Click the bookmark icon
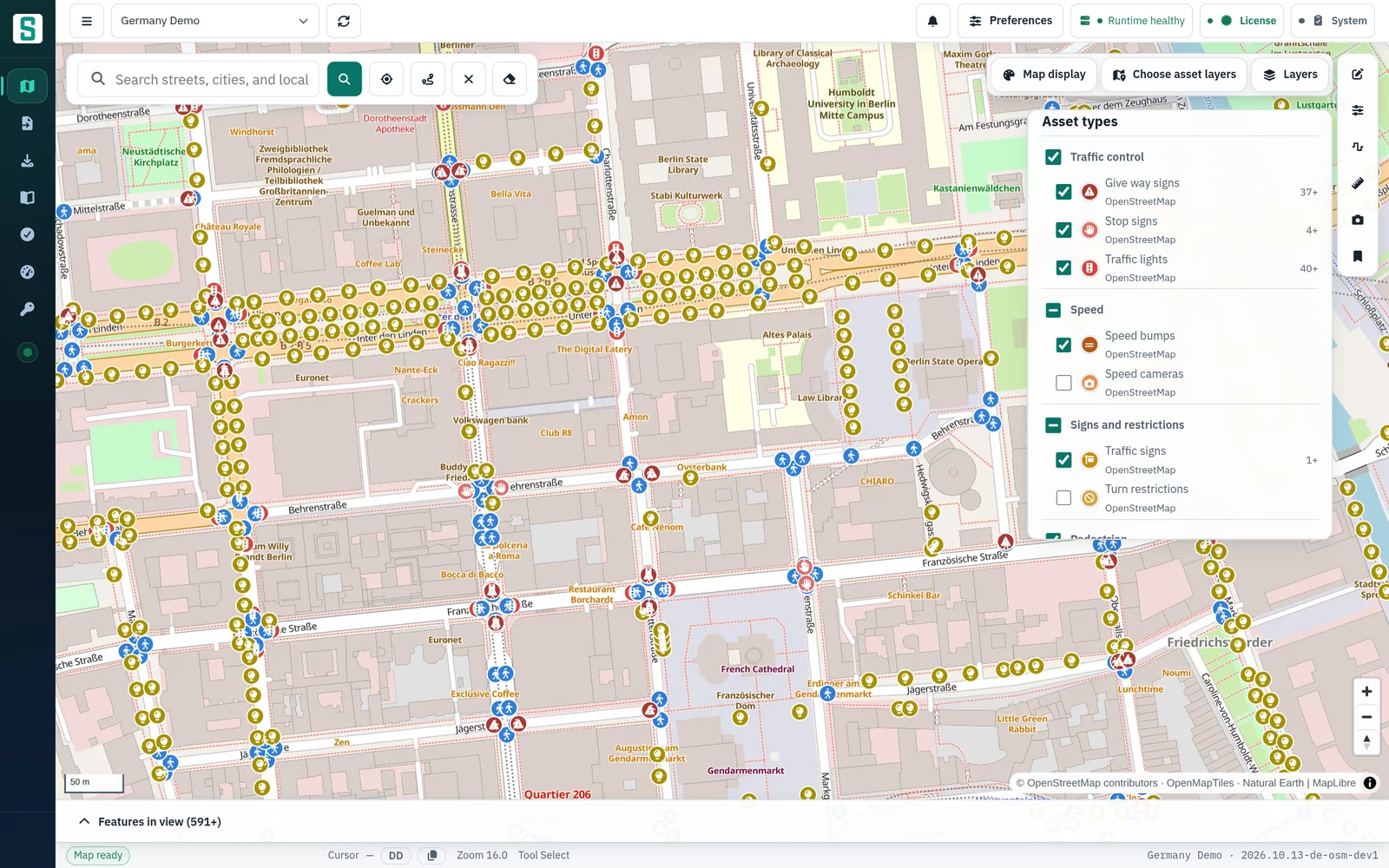The image size is (1389, 868). coord(1358,256)
